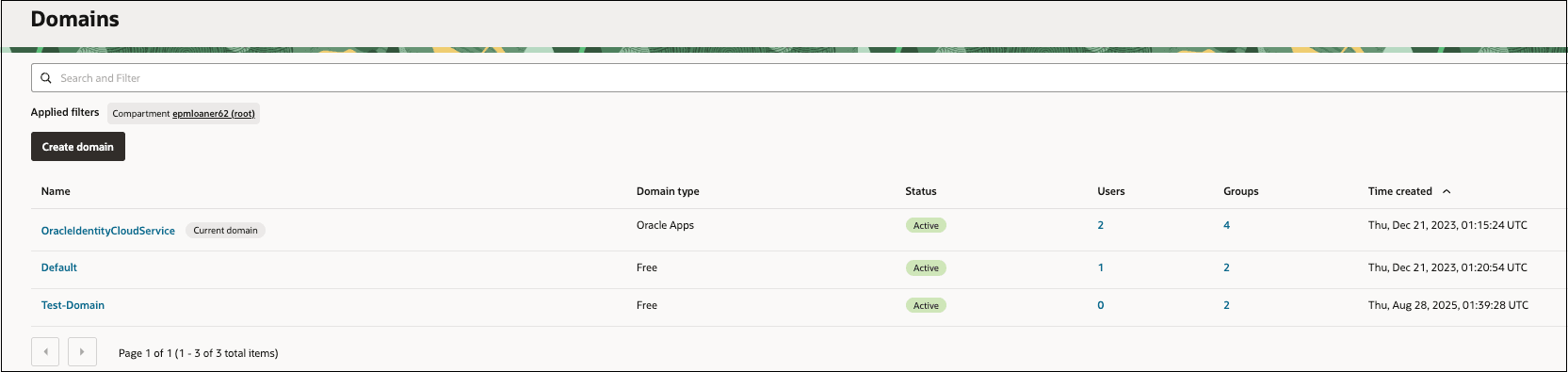
Task: Click the Dec 21, 2023, 01:20:54 UTC timestamp
Action: pos(1447,267)
